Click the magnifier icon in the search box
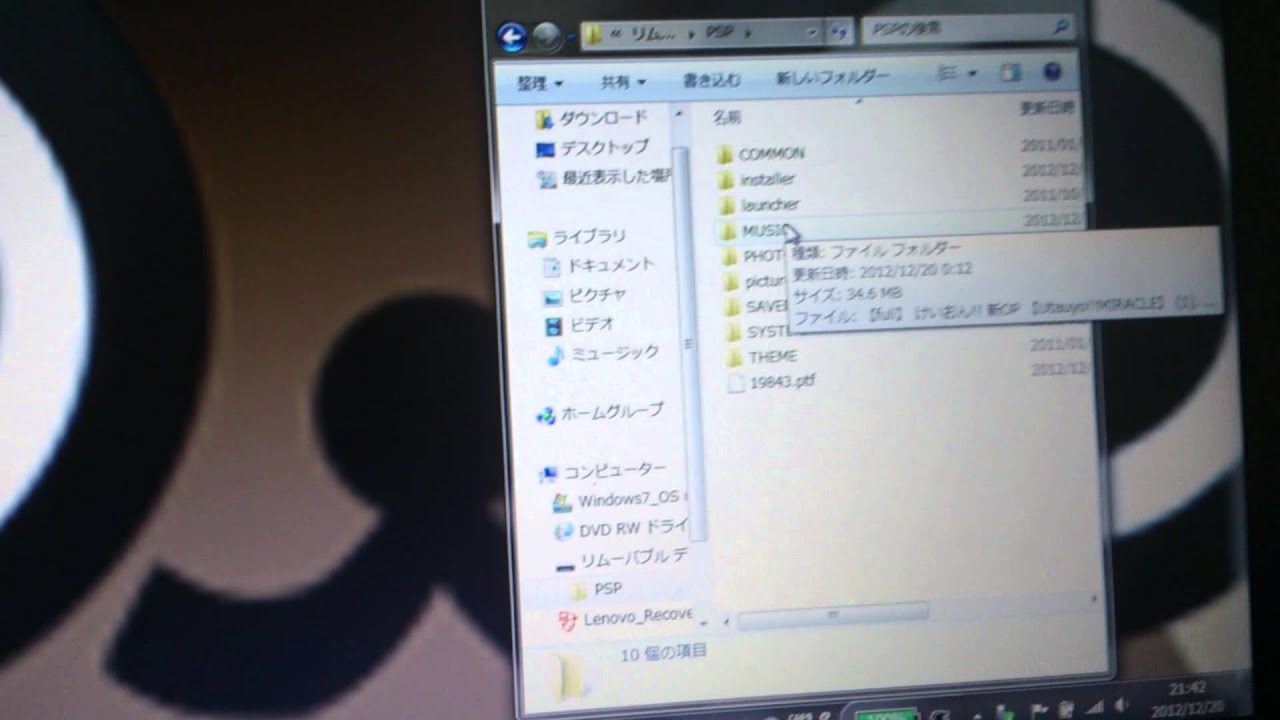Screen dimensions: 1280x720 coord(1061,28)
